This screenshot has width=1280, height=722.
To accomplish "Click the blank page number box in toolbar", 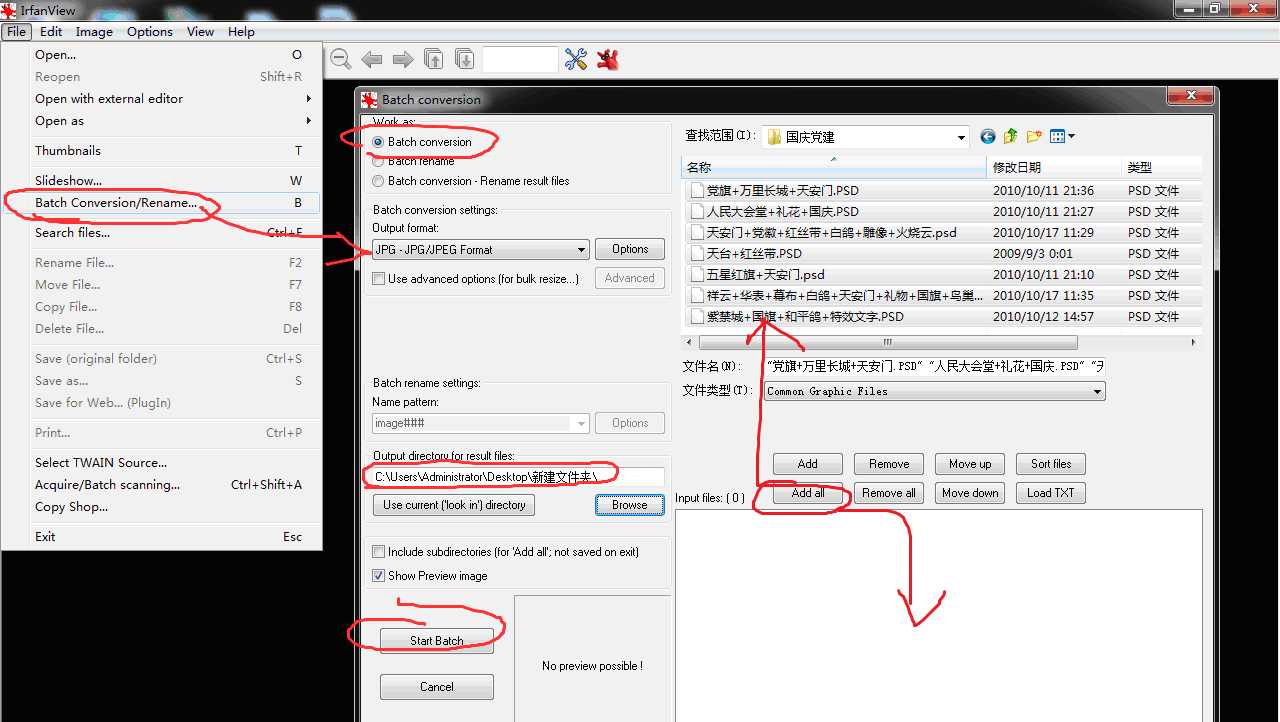I will pyautogui.click(x=520, y=59).
